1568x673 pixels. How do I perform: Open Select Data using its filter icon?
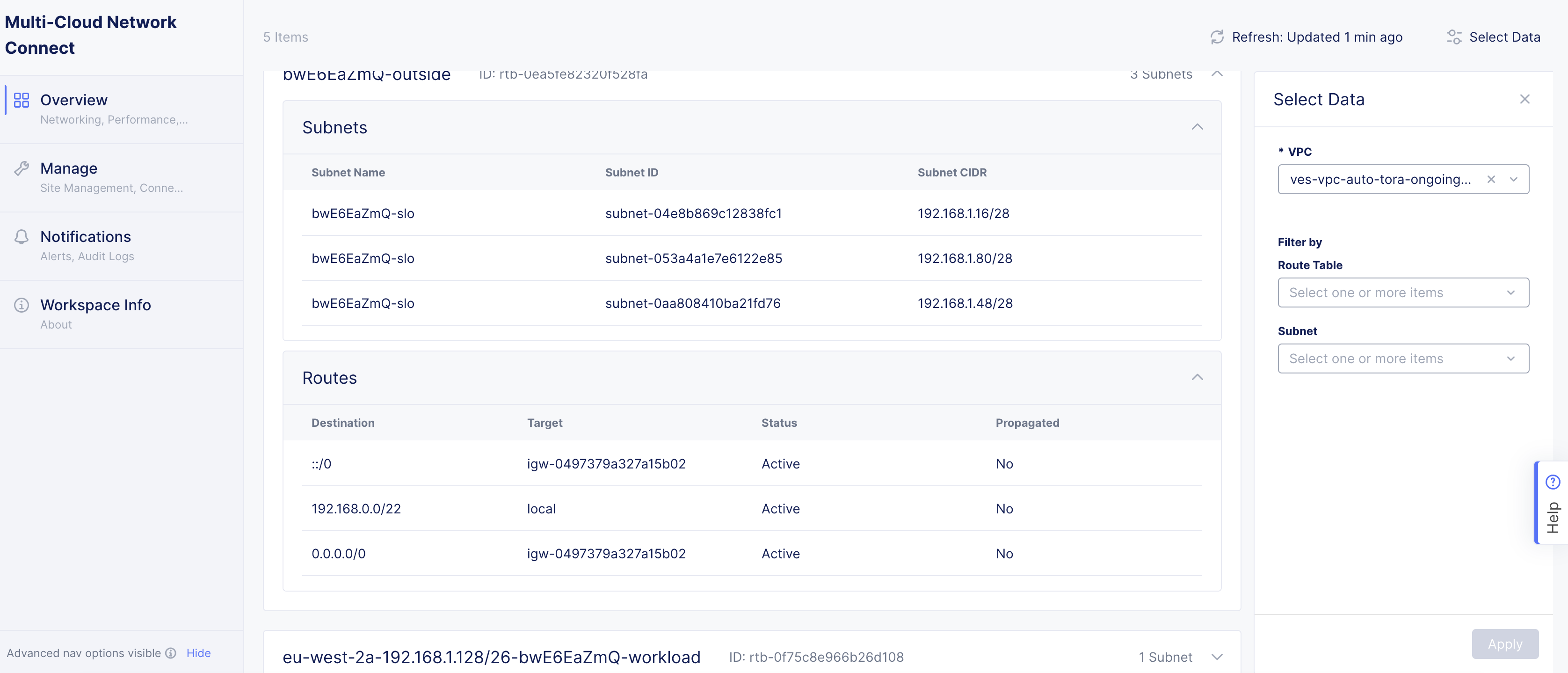[1455, 37]
